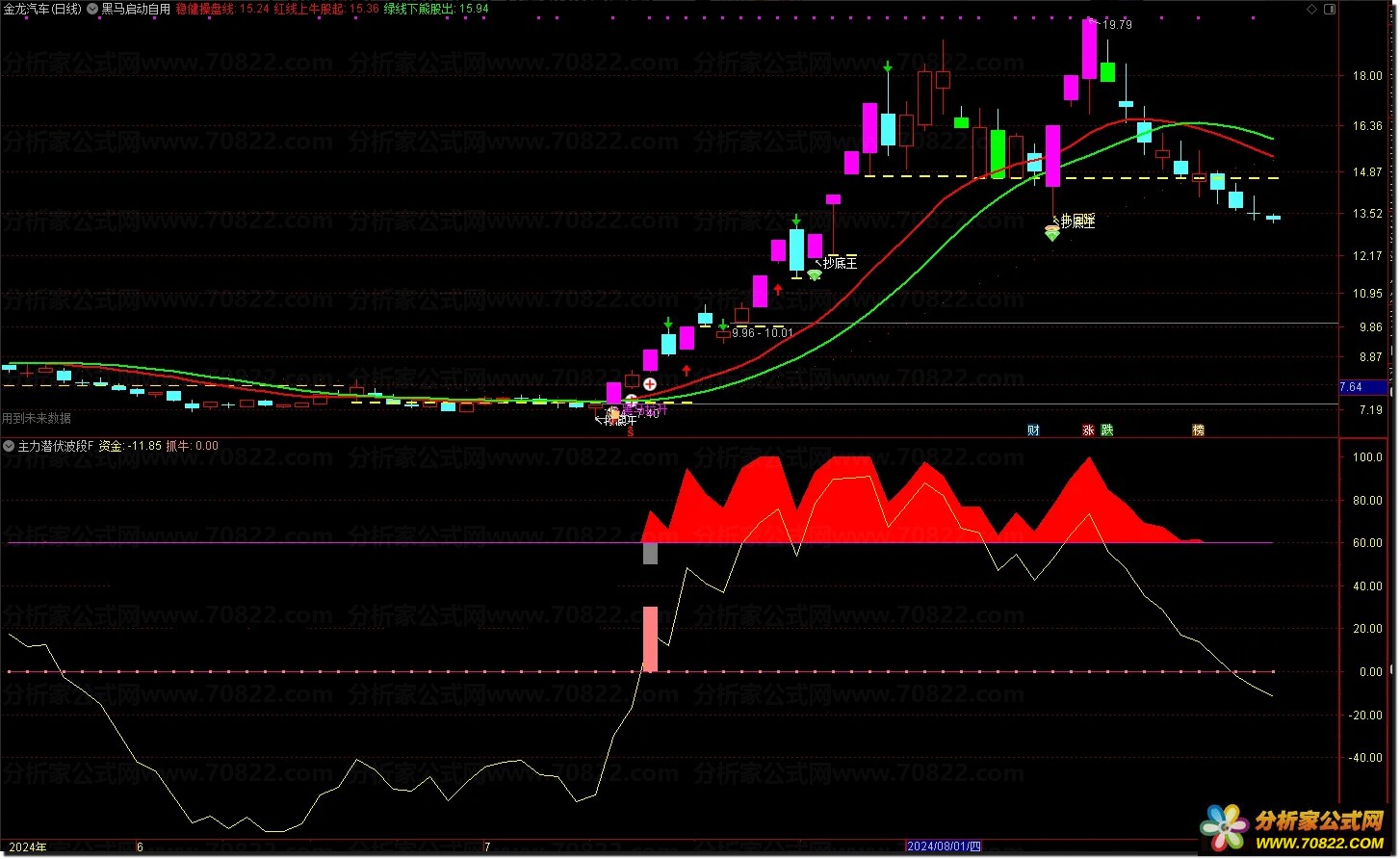Click the month 6 marker on time axis
This screenshot has height=859, width=1400.
point(141,846)
